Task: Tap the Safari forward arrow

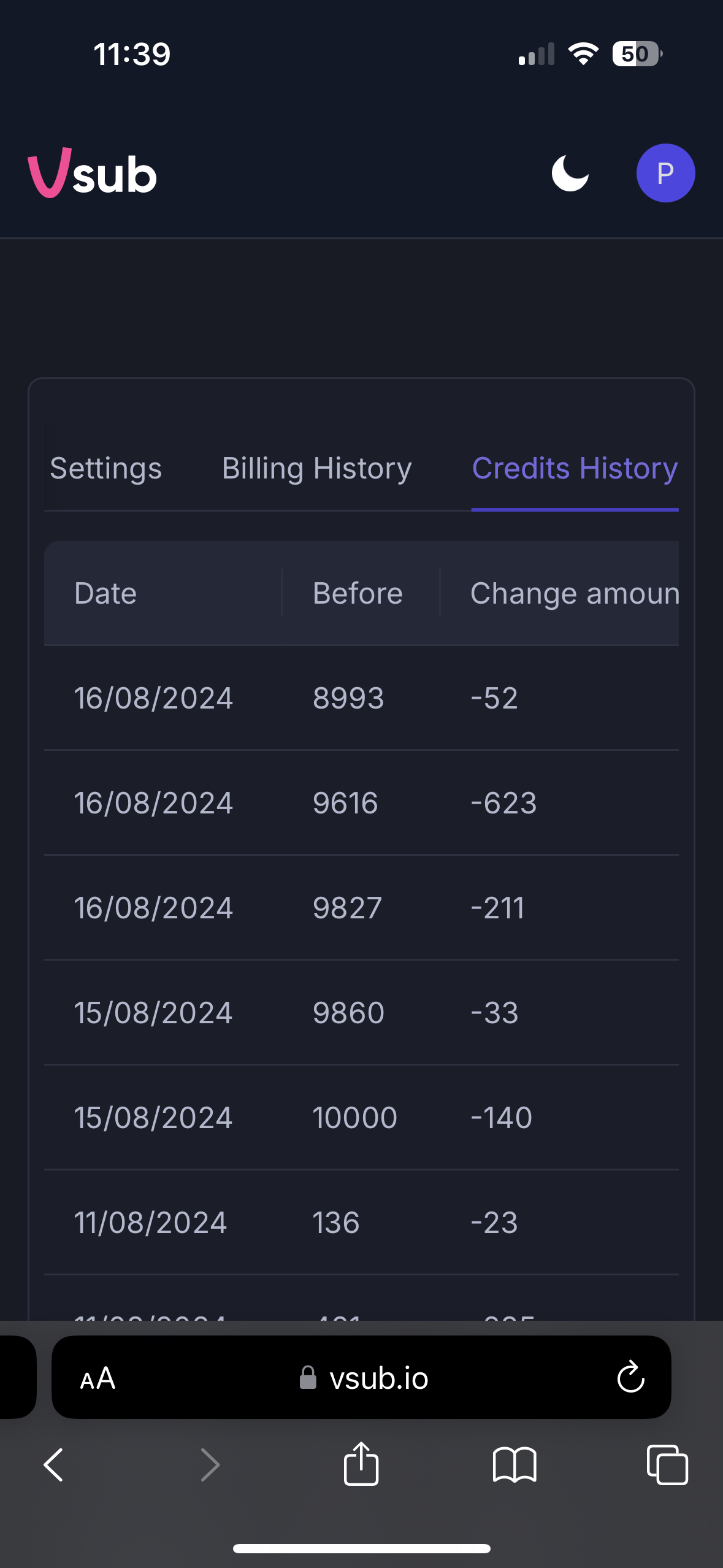Action: tap(210, 1465)
